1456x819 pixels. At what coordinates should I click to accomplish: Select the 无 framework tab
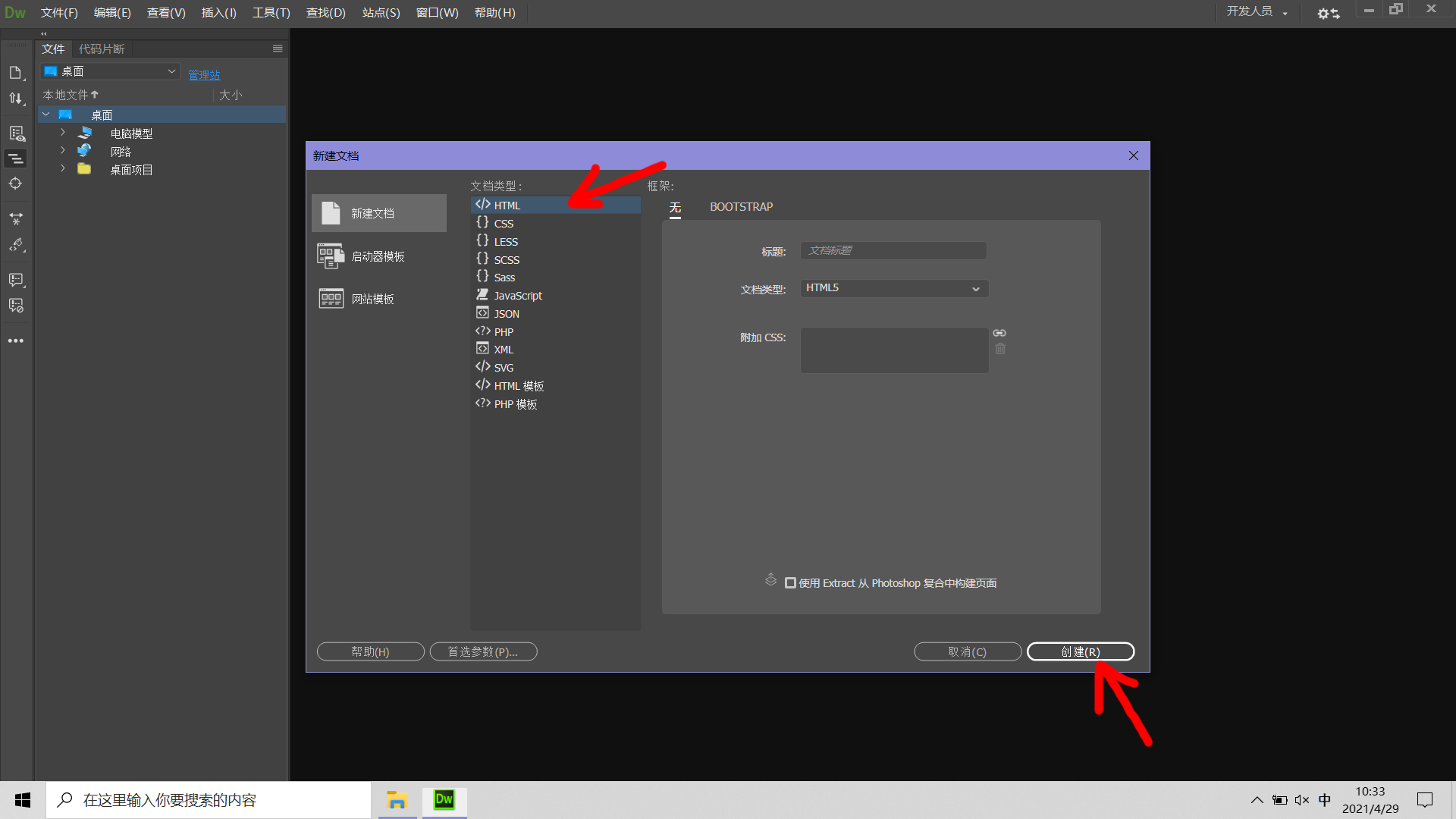click(x=675, y=207)
